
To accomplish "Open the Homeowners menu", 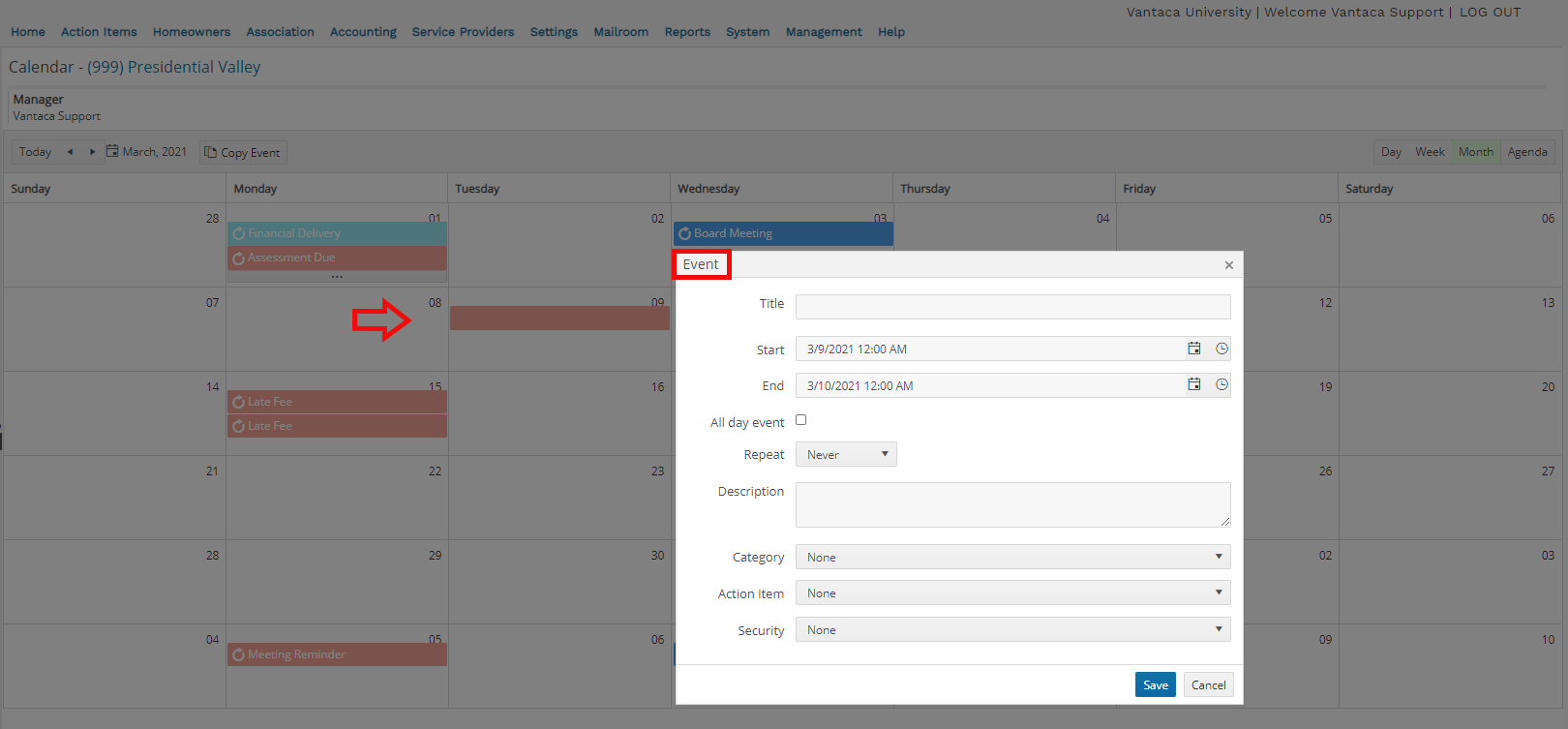I will click(x=192, y=32).
